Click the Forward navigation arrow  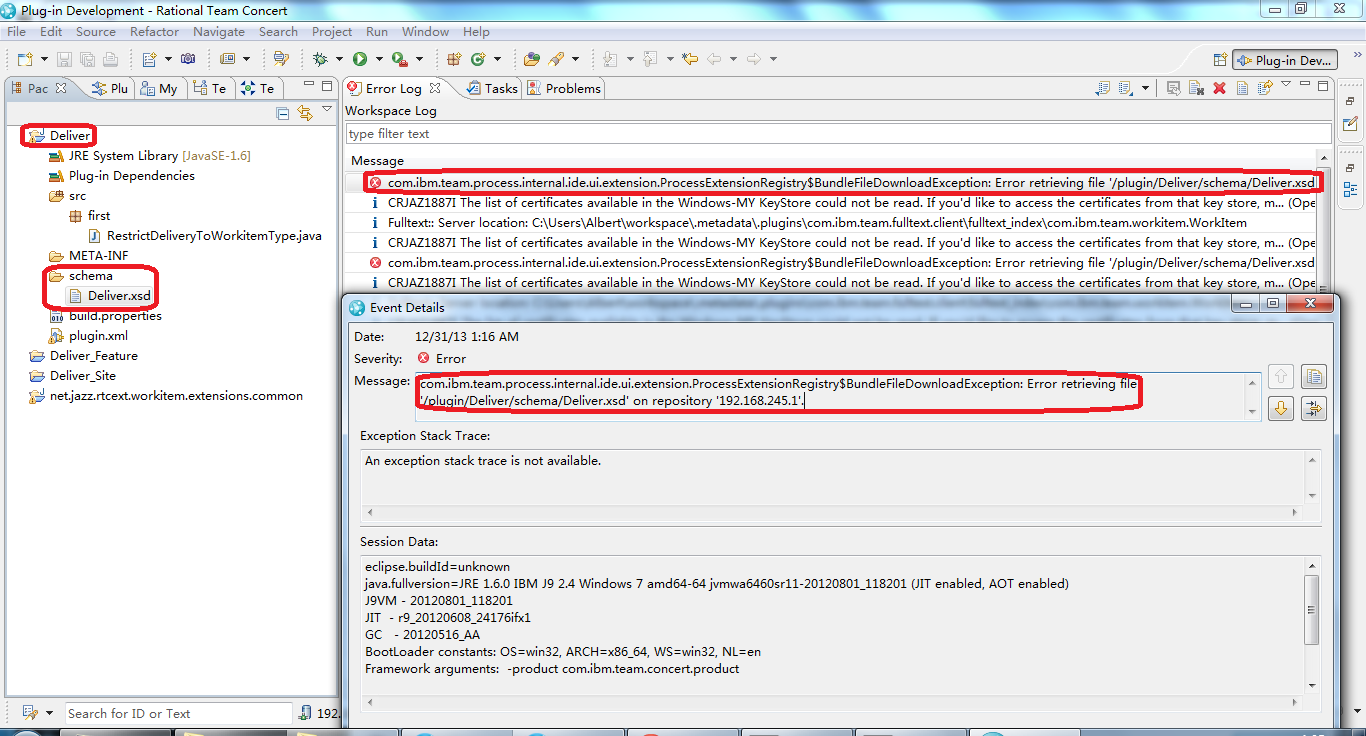click(754, 59)
